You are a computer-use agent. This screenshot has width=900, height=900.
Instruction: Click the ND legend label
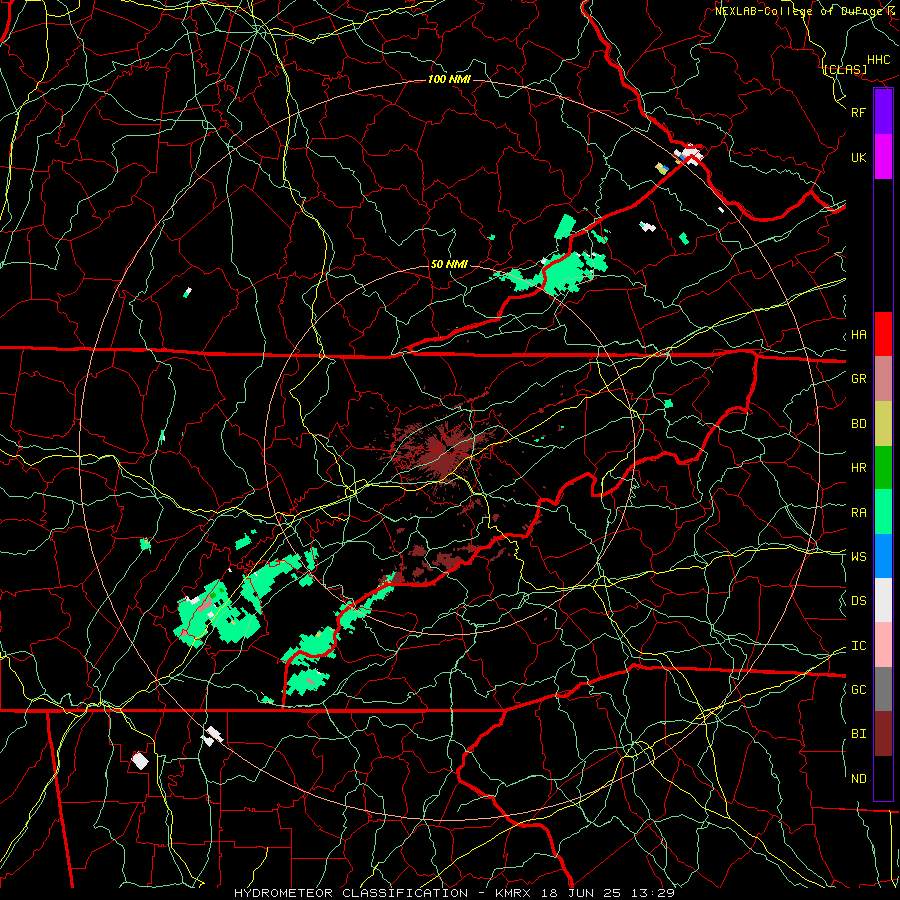(x=858, y=779)
